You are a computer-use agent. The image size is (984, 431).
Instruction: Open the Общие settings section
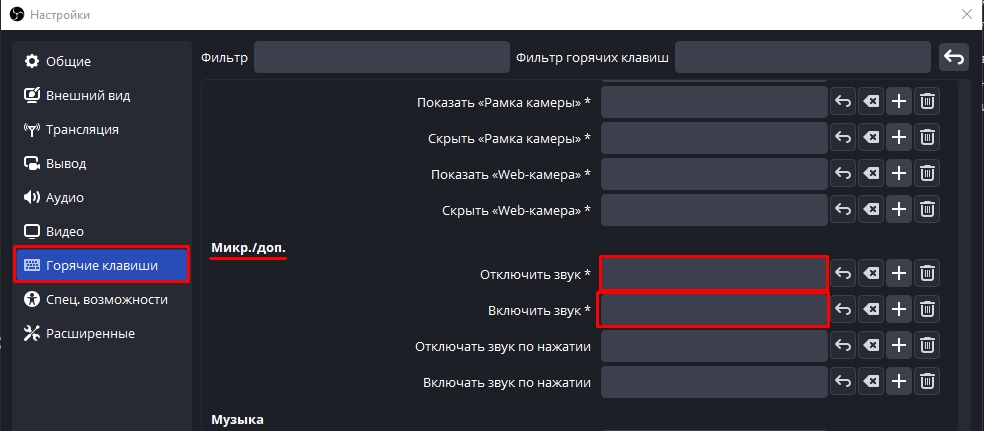pos(102,61)
